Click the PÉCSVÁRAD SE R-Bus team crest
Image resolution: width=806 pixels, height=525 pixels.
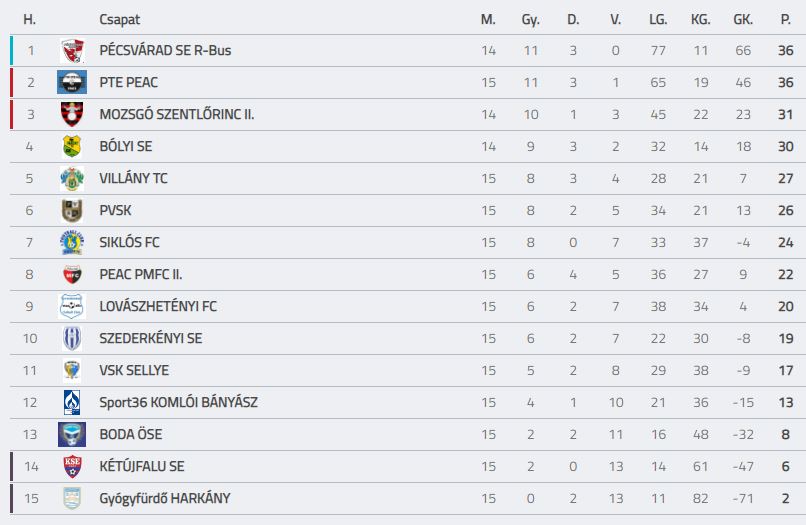72,50
